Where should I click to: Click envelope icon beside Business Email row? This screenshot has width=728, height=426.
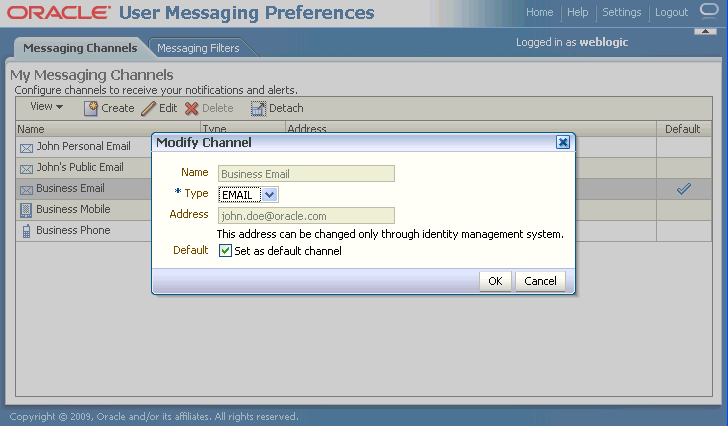[26, 190]
